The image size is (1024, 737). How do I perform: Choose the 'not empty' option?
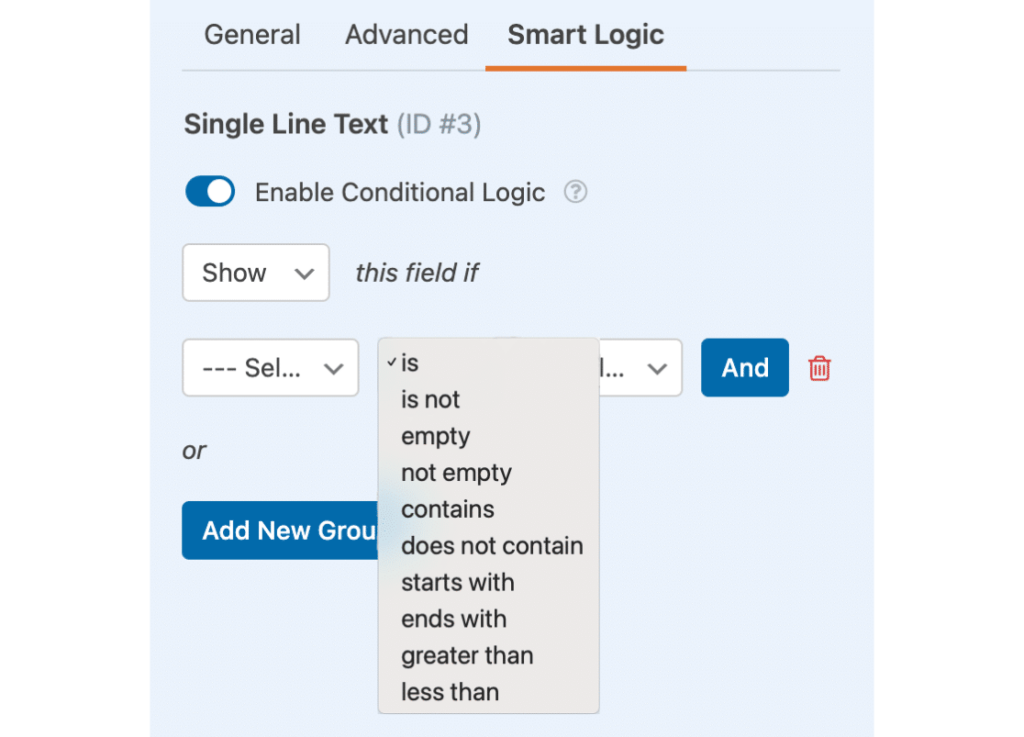coord(456,472)
